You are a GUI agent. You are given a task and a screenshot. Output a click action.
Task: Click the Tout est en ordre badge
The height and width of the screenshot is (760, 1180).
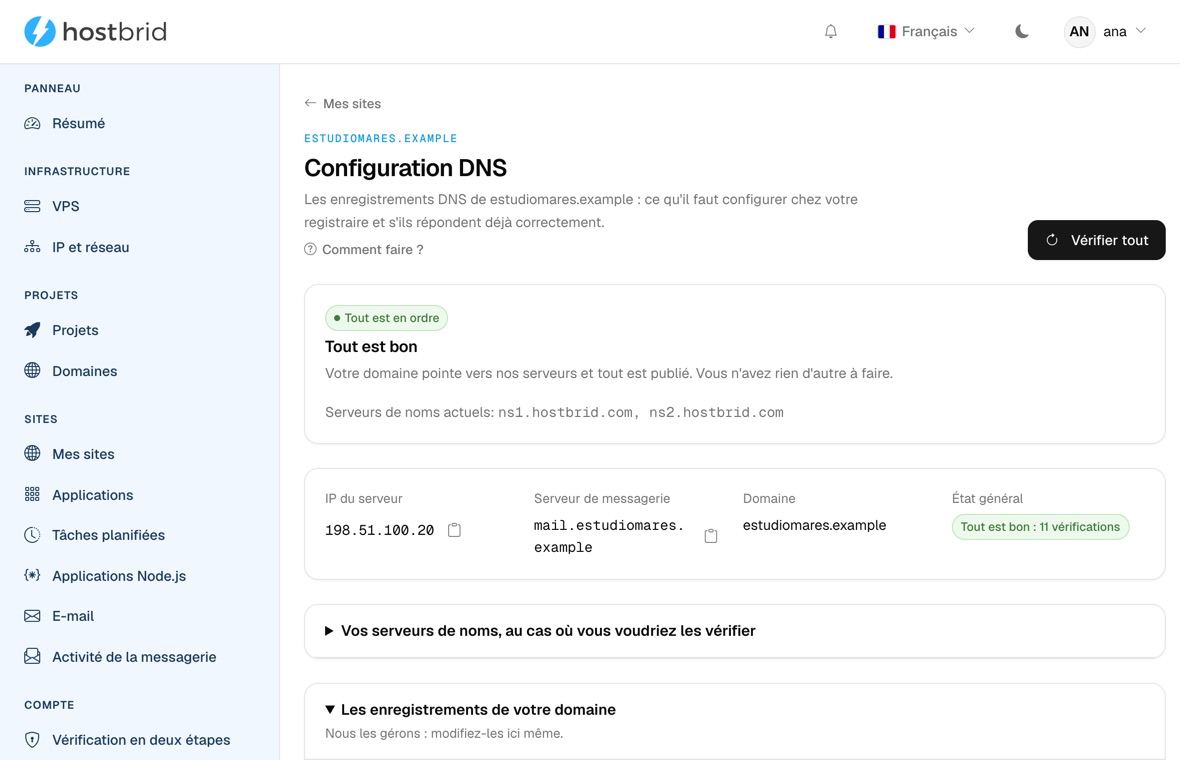pyautogui.click(x=386, y=318)
